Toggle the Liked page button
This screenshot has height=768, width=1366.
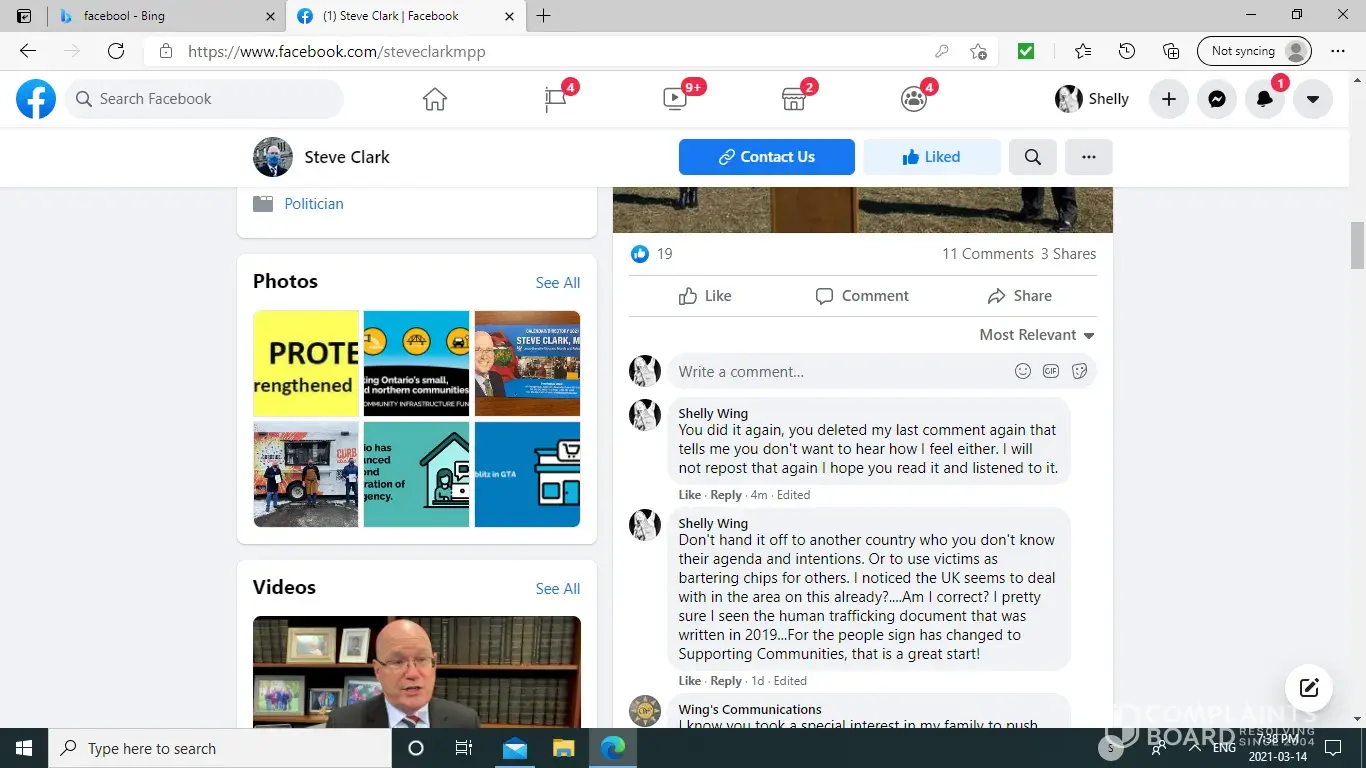coord(932,157)
